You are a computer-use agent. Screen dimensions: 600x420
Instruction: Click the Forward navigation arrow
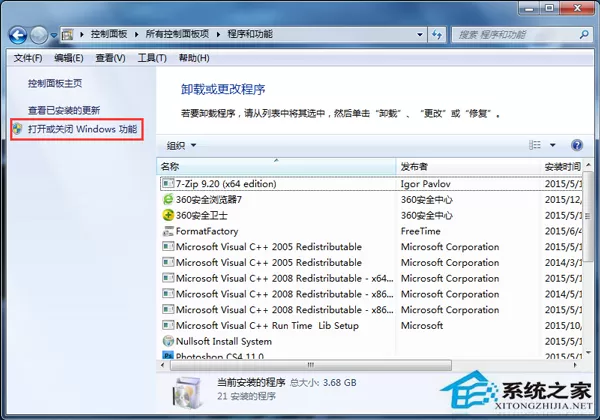(x=39, y=36)
